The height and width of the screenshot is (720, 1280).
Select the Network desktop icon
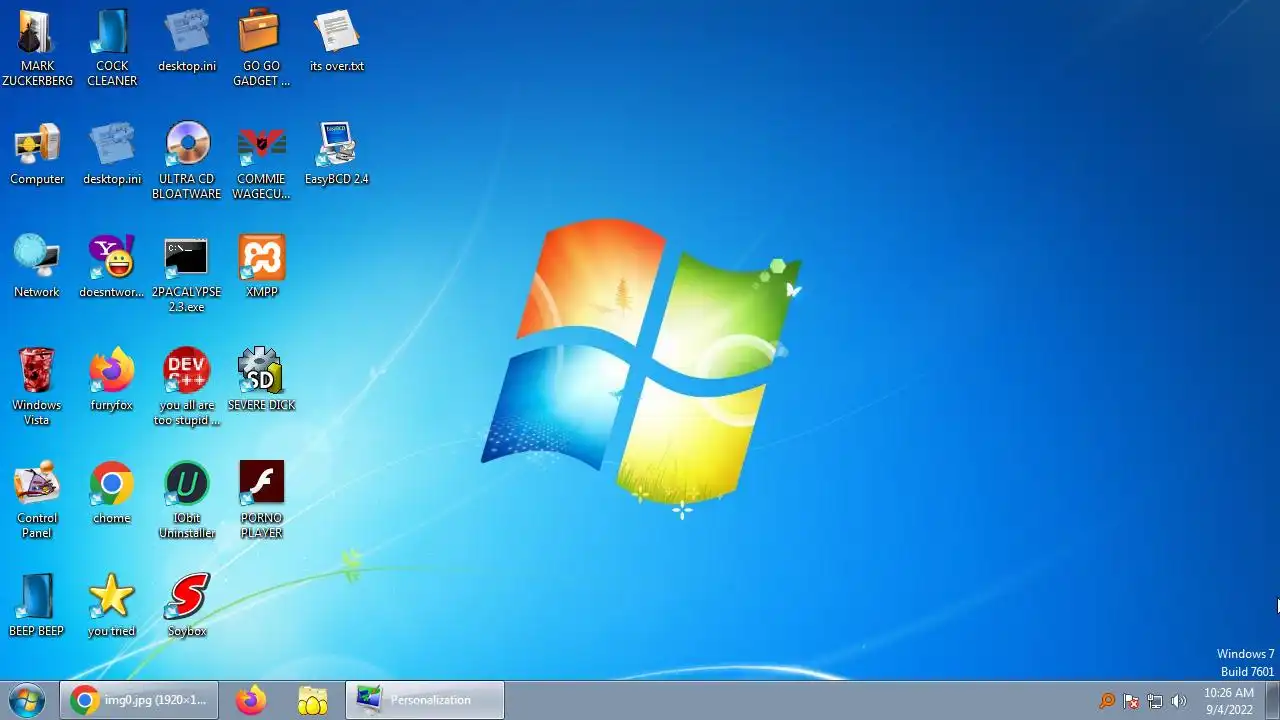[x=37, y=267]
